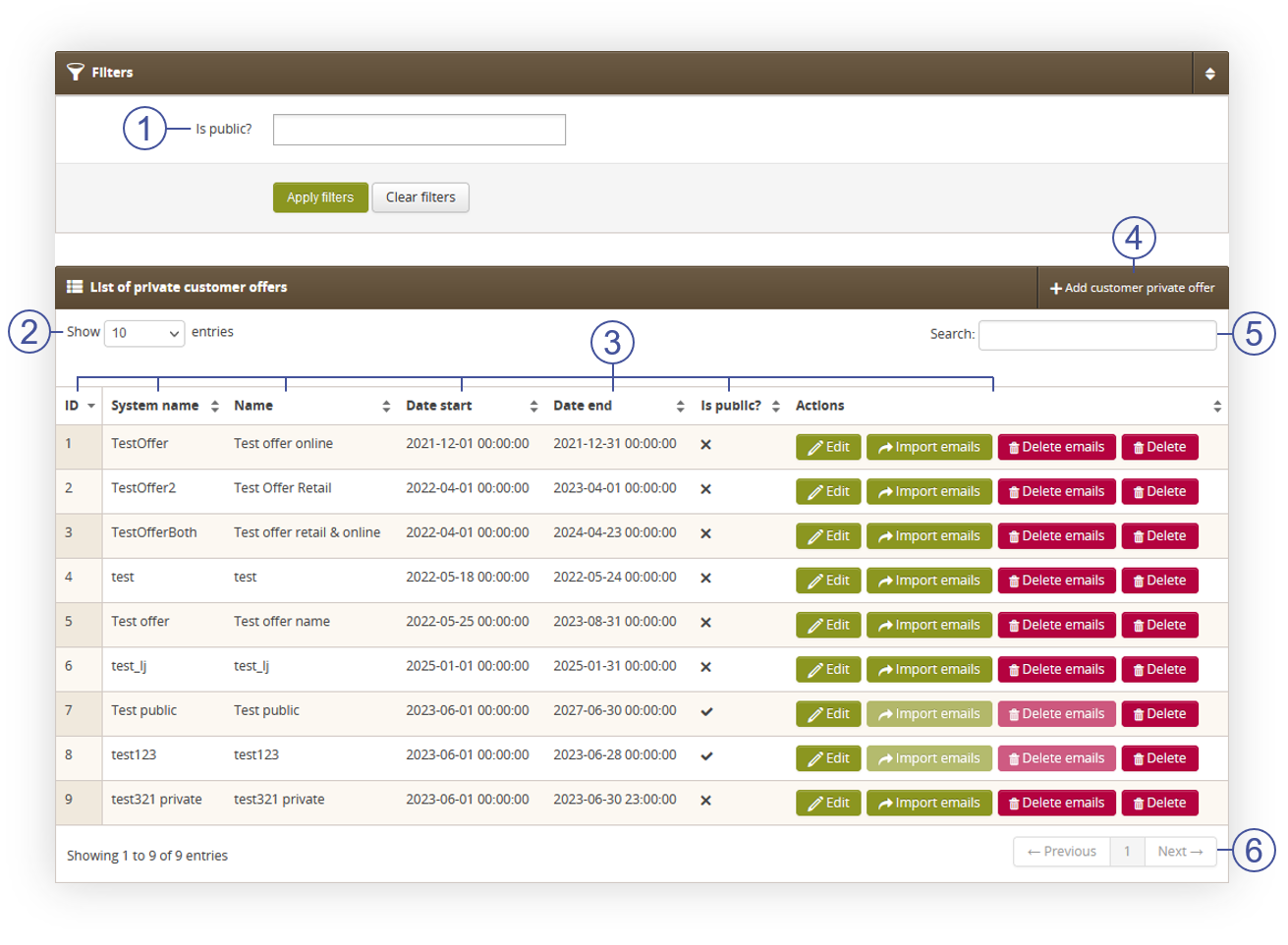Sort by the System name column
The height and width of the screenshot is (945, 1288).
click(x=164, y=406)
